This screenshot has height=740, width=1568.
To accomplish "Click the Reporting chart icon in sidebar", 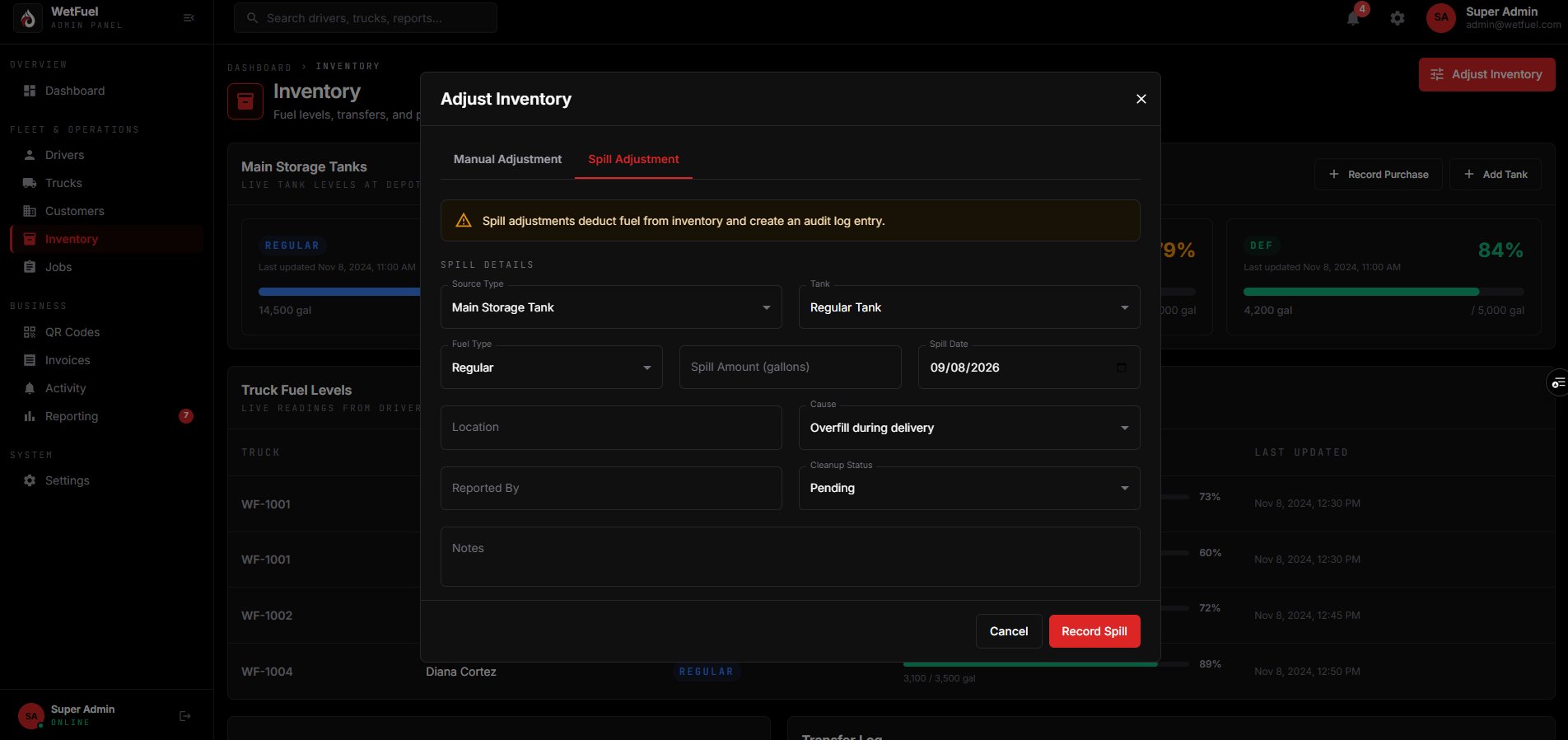I will tap(30, 416).
